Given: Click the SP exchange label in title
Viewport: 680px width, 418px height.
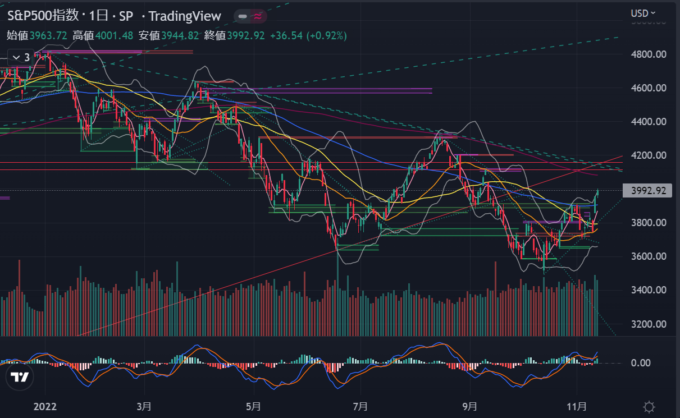Looking at the screenshot, I should point(127,15).
